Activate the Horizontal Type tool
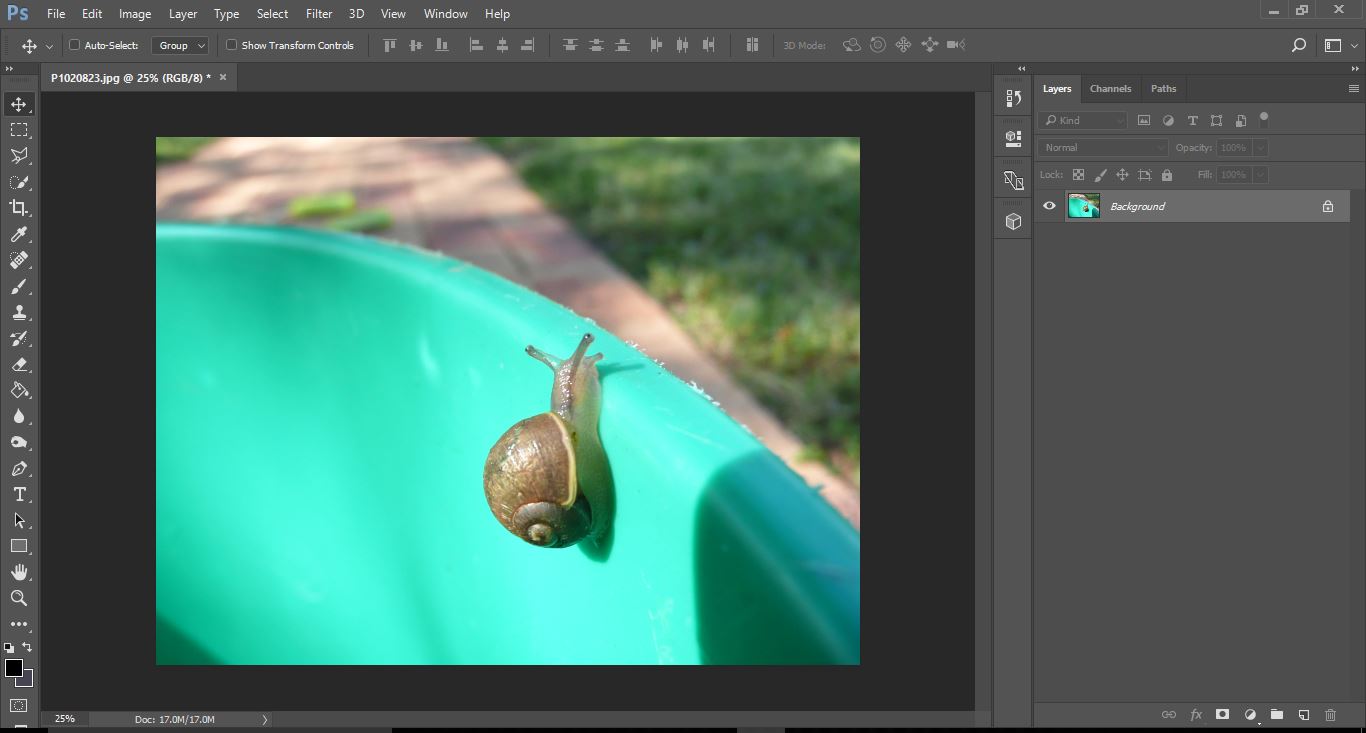The height and width of the screenshot is (733, 1366). coord(19,494)
